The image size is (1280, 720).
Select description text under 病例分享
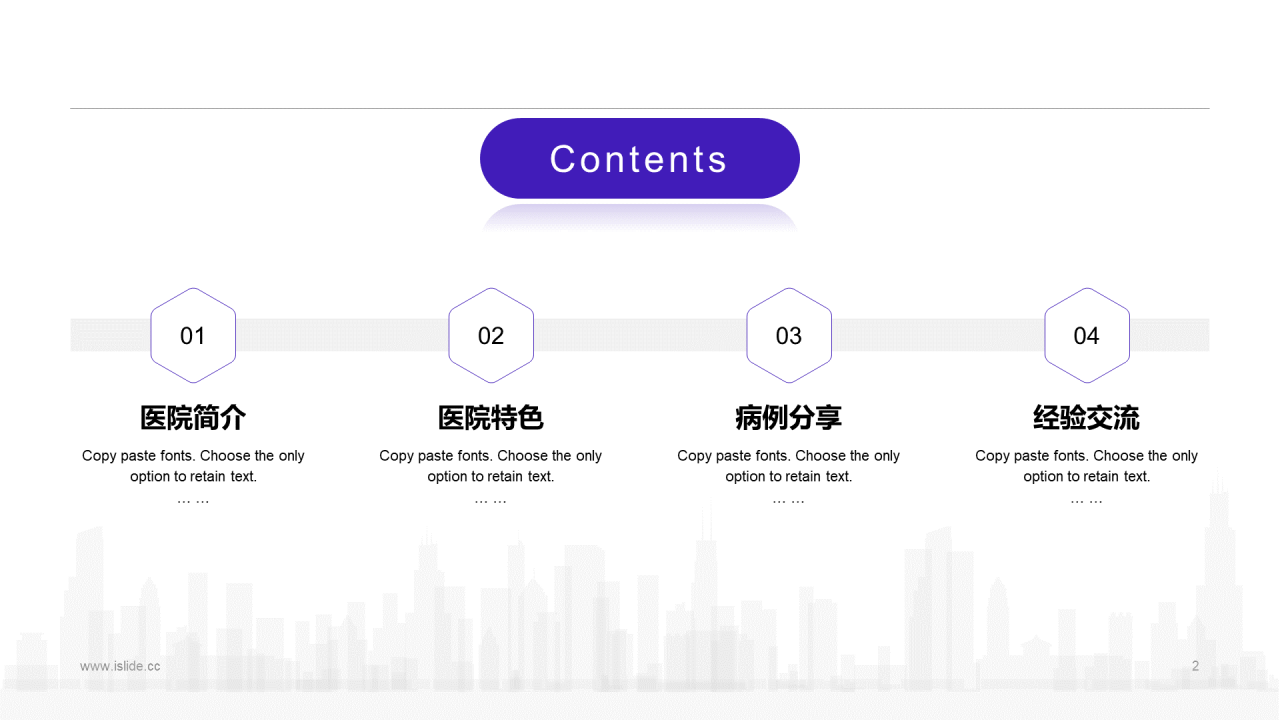(x=789, y=476)
